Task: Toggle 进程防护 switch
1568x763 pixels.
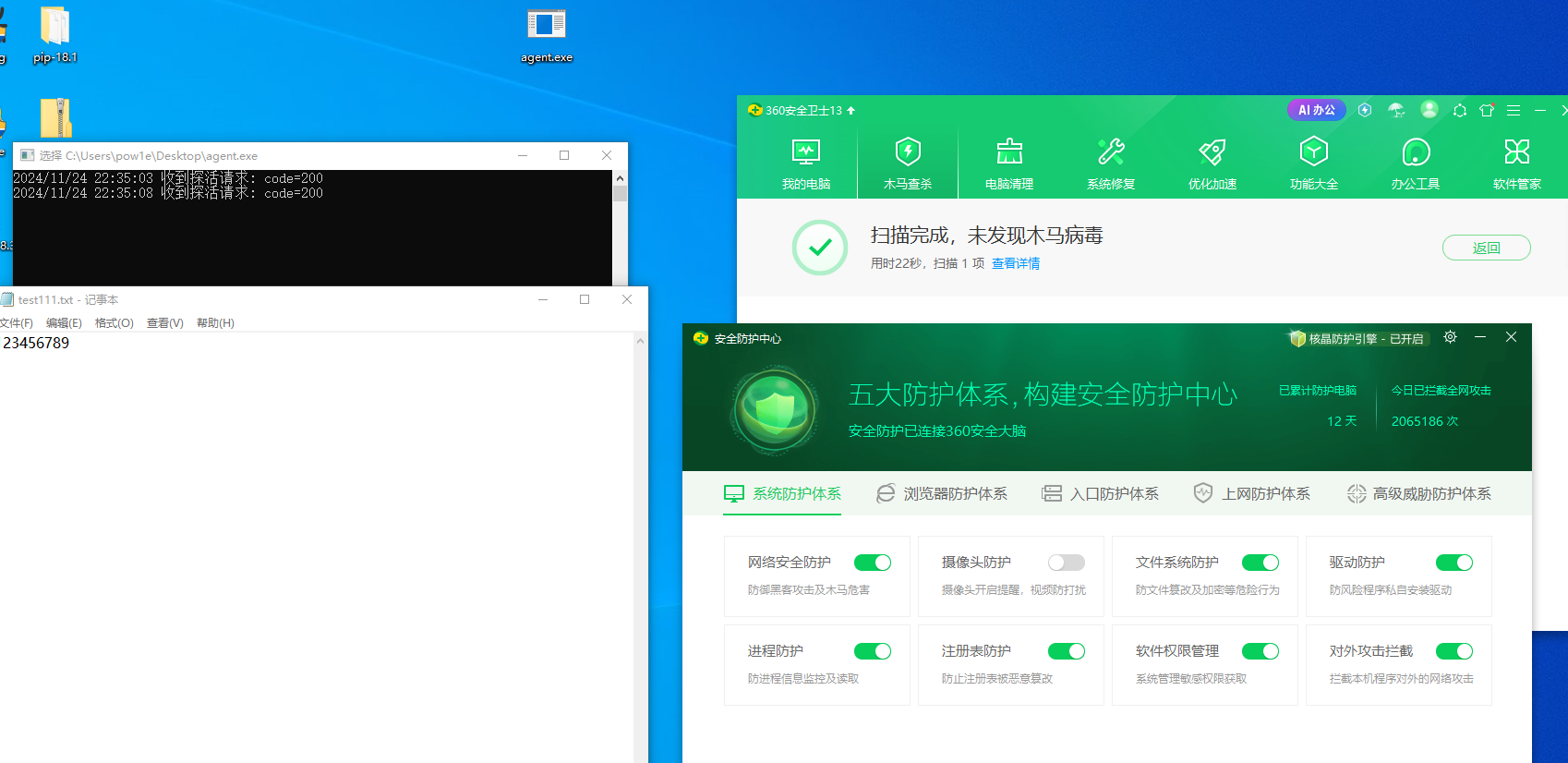Action: coord(873,651)
